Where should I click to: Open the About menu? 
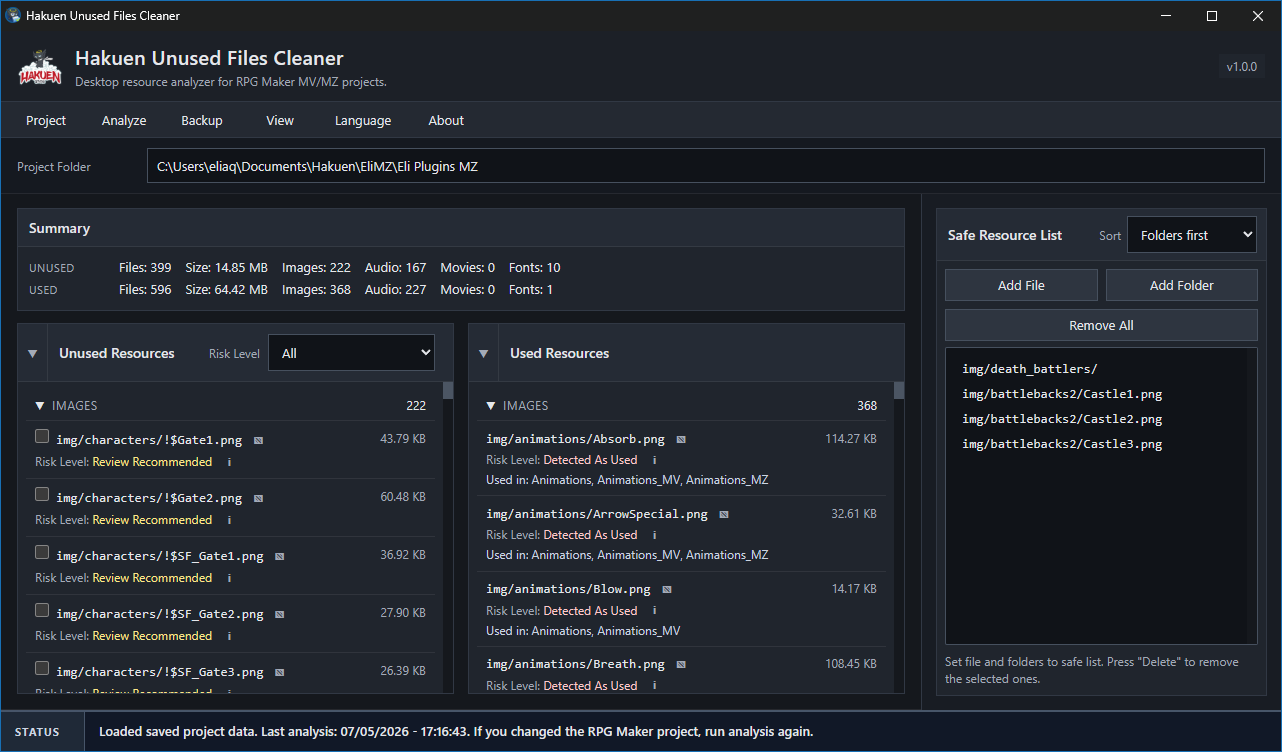[x=446, y=120]
